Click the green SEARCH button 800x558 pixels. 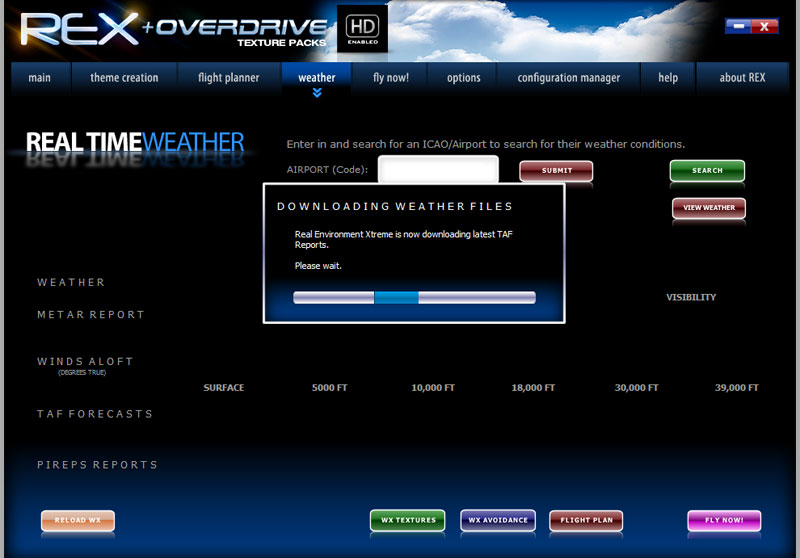(x=707, y=170)
